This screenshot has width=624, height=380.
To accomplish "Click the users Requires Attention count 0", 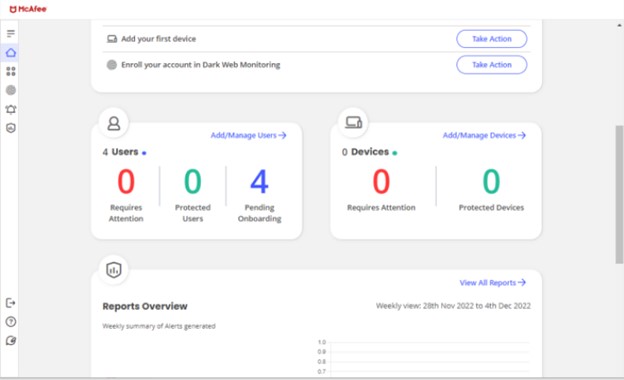I will pos(126,181).
